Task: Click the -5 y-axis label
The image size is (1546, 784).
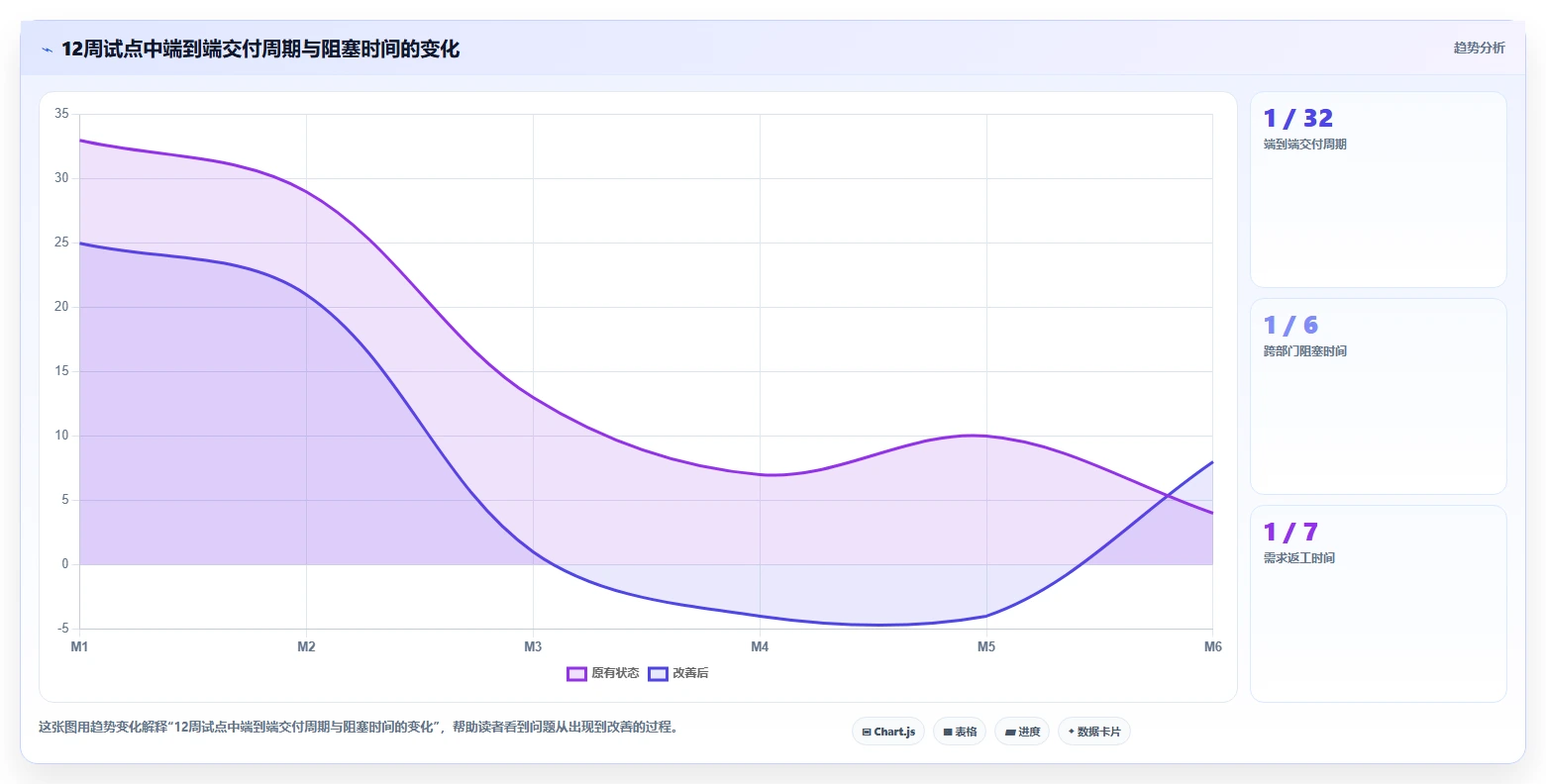Action: pyautogui.click(x=63, y=629)
